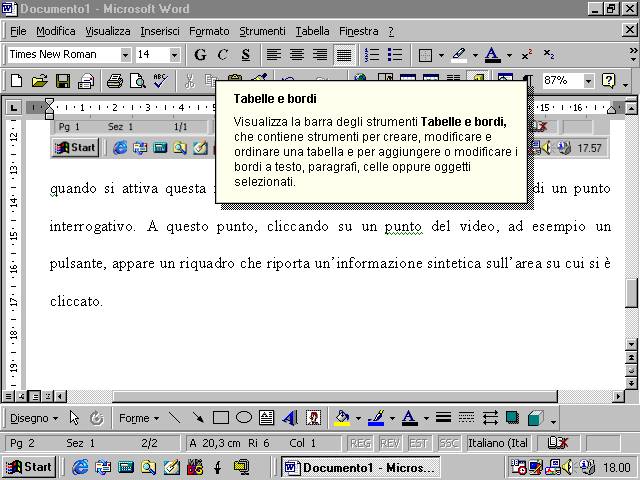Click the Cut scissors icon
Viewport: 640px width, 480px height.
(189, 81)
